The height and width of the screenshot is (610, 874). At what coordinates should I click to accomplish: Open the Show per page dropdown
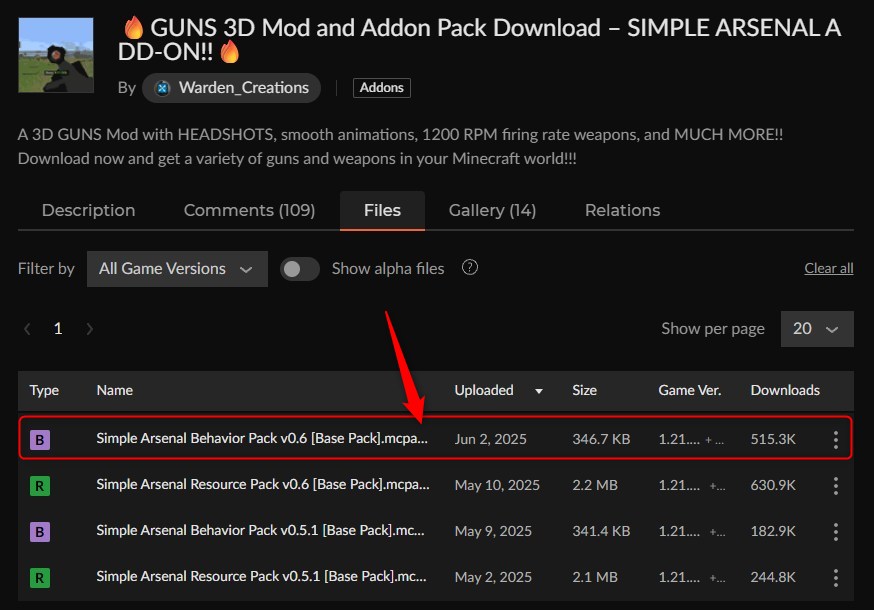tap(817, 328)
